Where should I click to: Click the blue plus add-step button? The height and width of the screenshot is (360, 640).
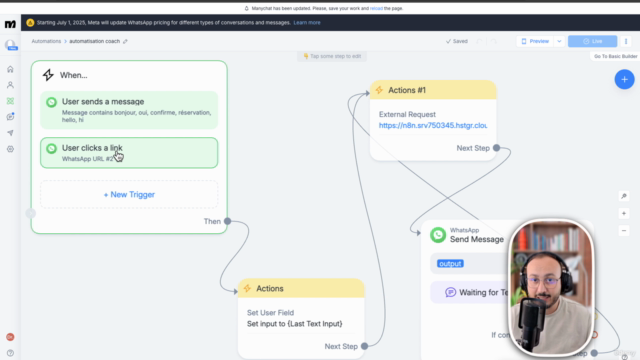(624, 80)
